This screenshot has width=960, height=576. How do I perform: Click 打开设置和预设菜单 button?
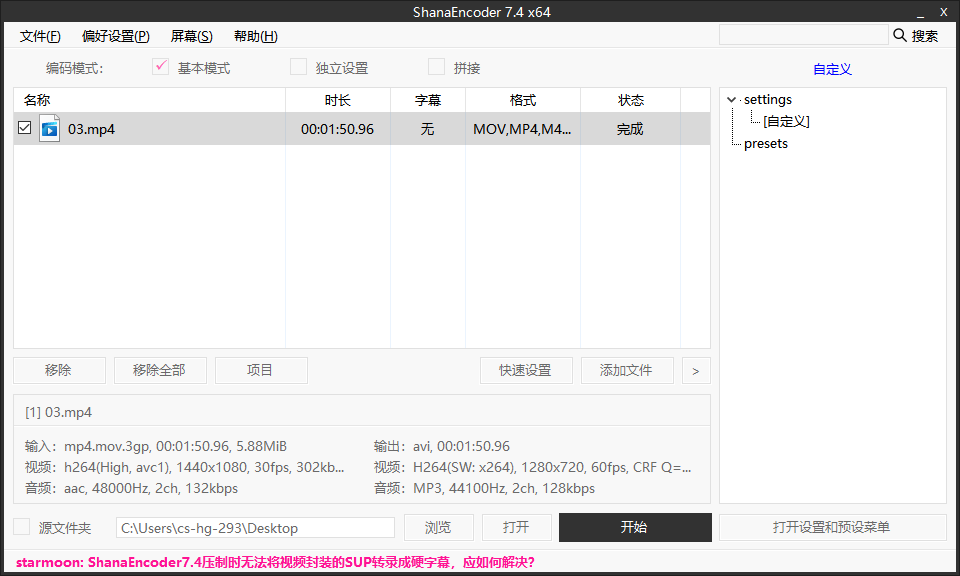coord(832,527)
